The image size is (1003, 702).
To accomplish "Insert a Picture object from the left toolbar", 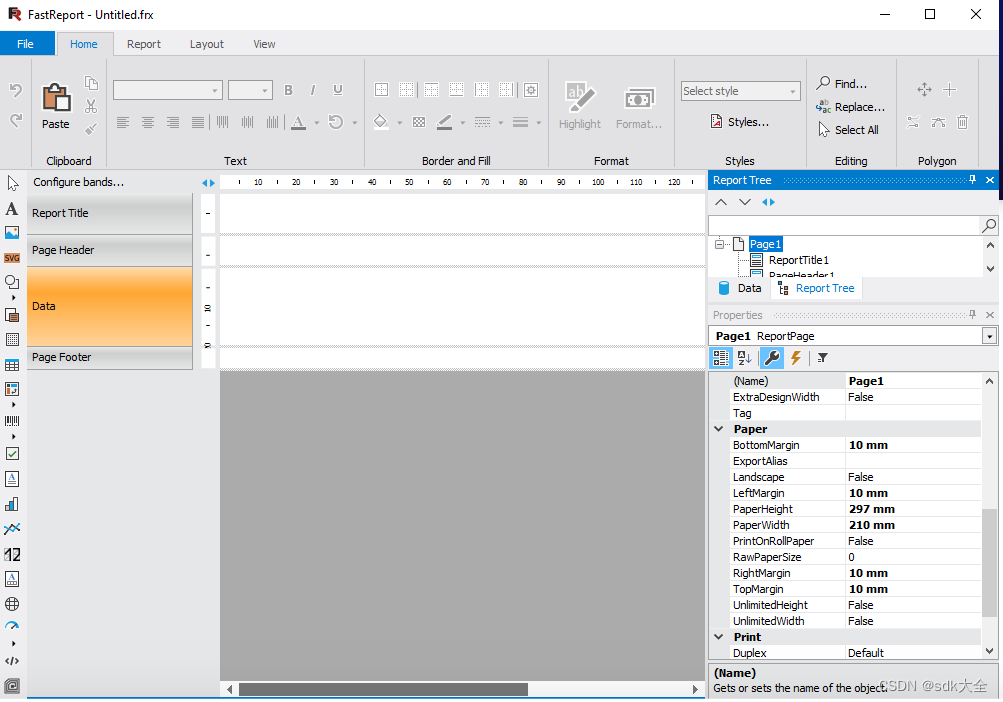I will click(x=12, y=232).
